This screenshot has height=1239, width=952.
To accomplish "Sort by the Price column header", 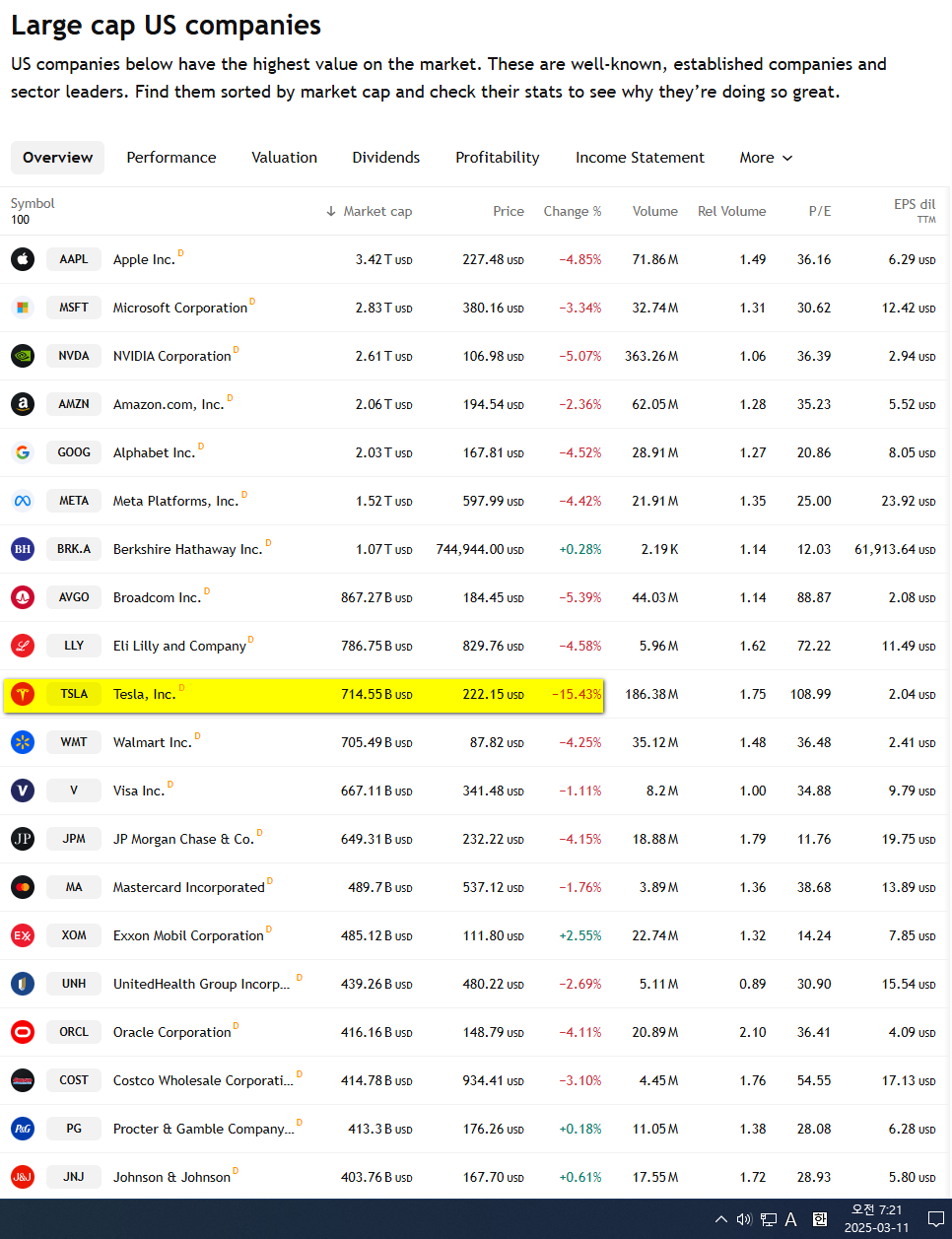I will coord(509,211).
